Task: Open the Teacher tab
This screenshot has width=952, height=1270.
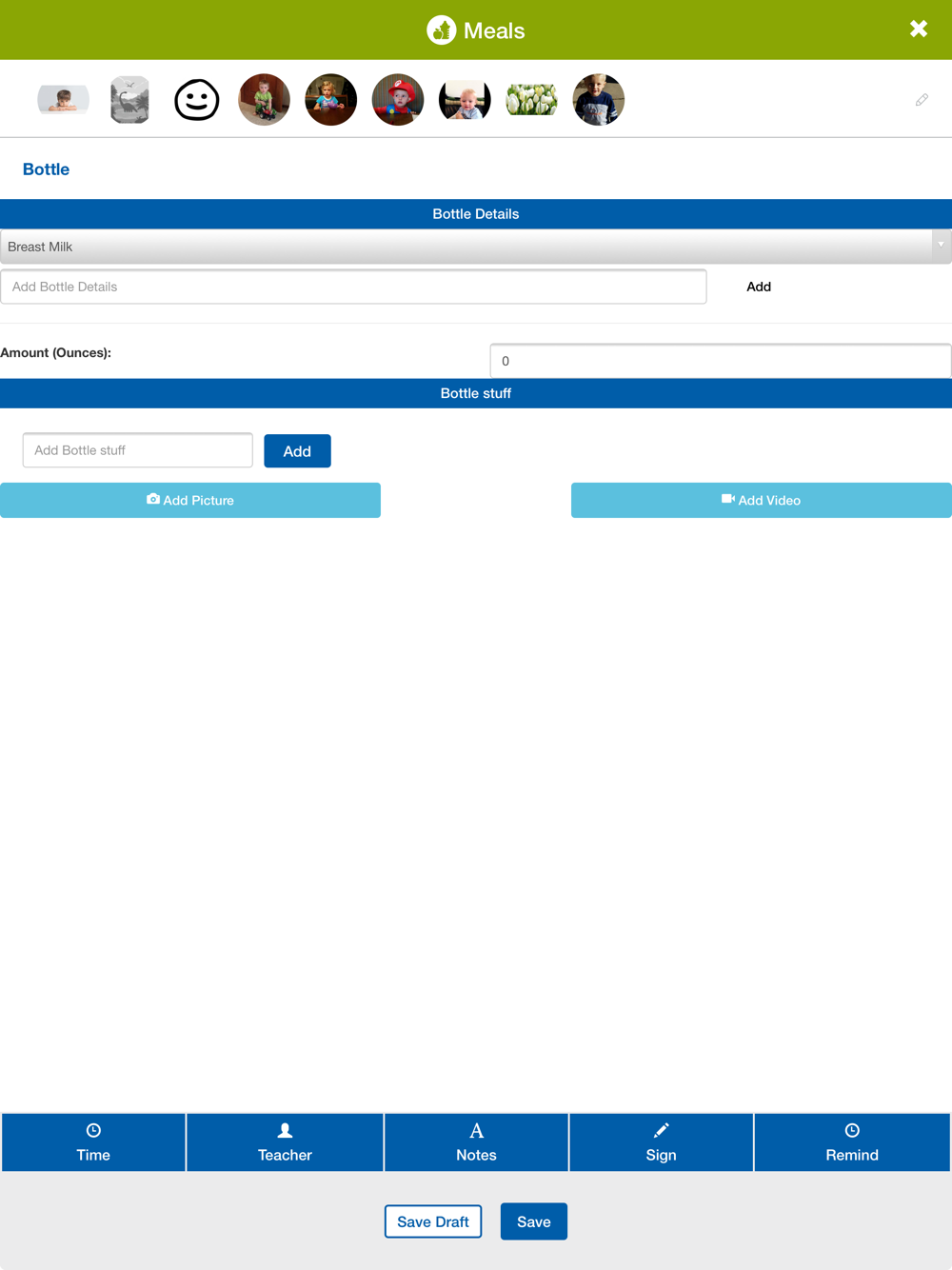Action: click(x=285, y=1142)
